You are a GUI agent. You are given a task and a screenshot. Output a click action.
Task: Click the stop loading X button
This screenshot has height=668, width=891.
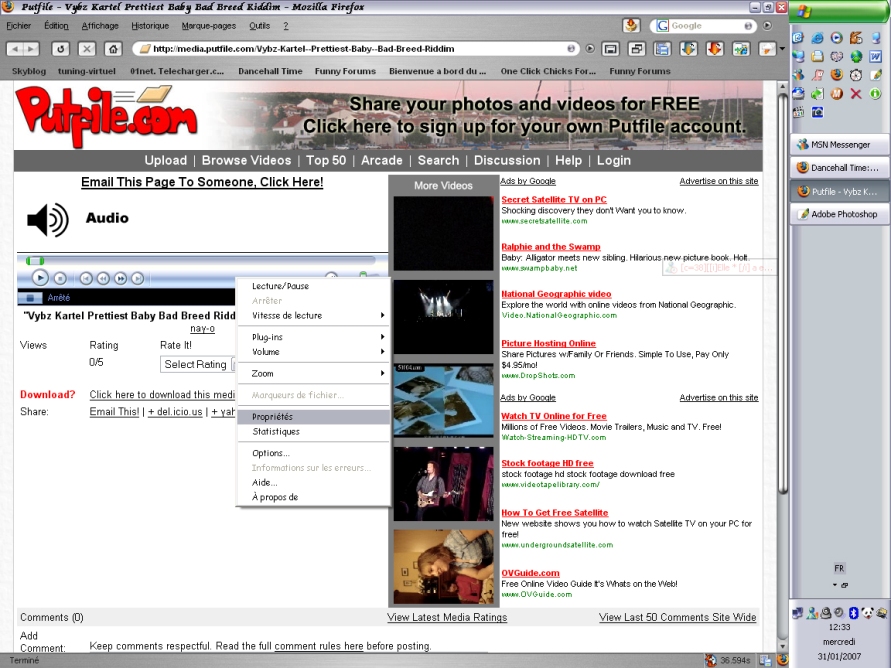coord(86,49)
